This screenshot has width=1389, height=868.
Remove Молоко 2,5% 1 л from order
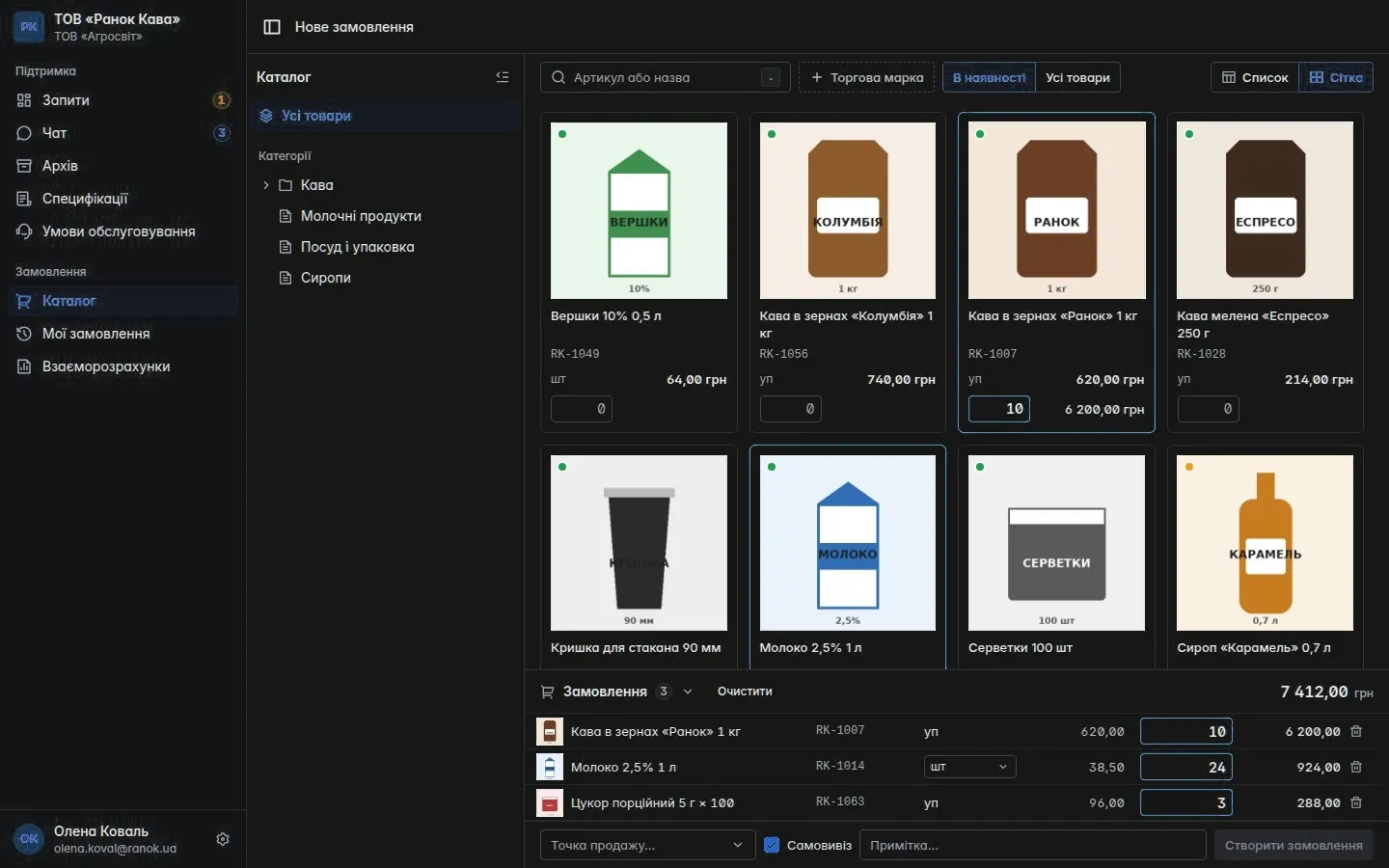(x=1356, y=768)
